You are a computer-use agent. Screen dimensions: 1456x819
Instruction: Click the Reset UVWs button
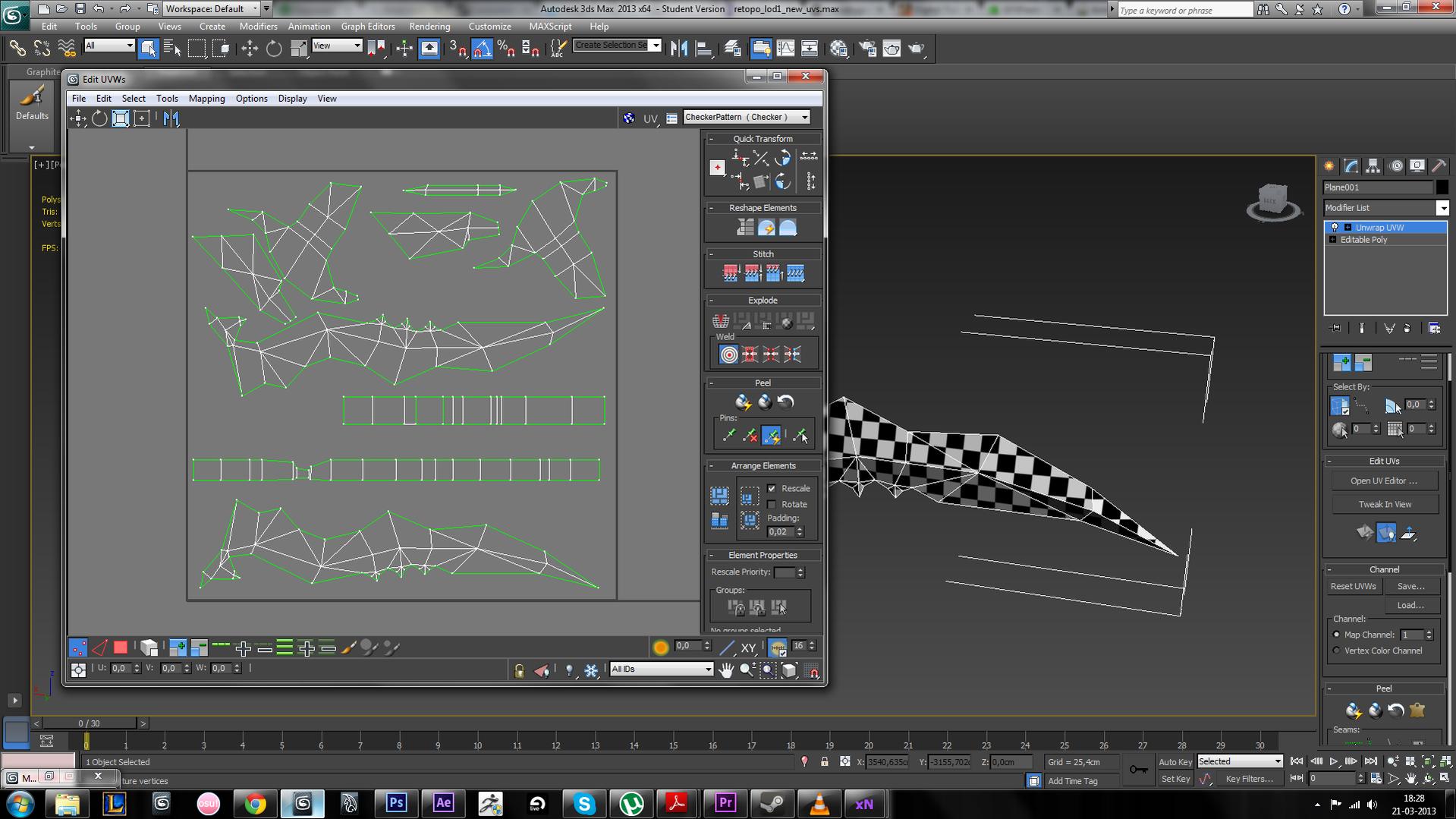[1353, 586]
